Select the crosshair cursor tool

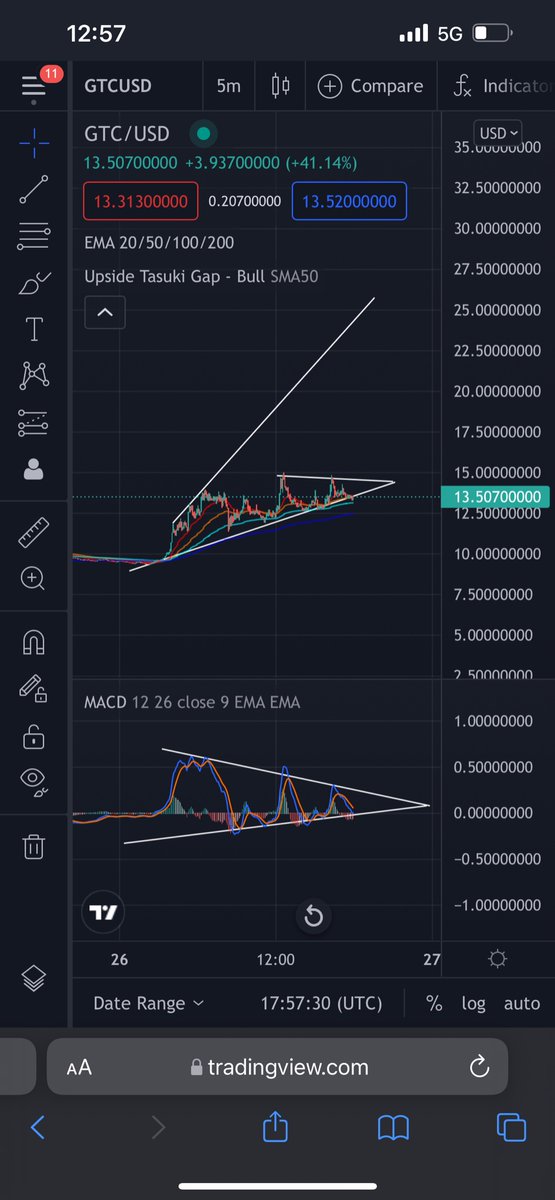click(34, 144)
